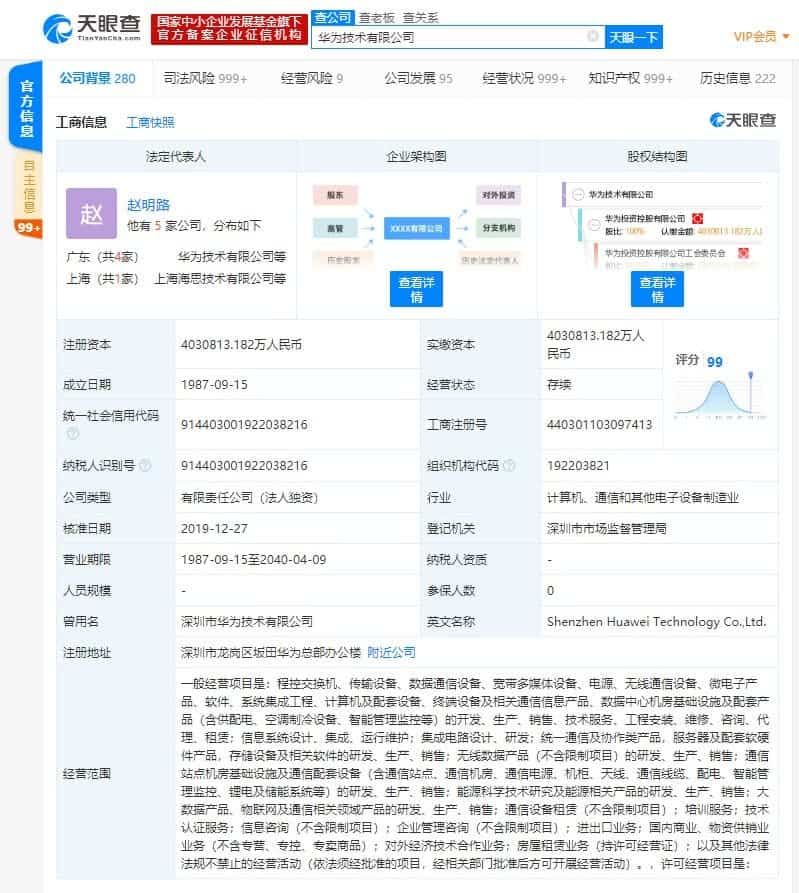The height and width of the screenshot is (893, 799).
Task: Click 查看详情 under 企业架构图
Action: pyautogui.click(x=416, y=289)
